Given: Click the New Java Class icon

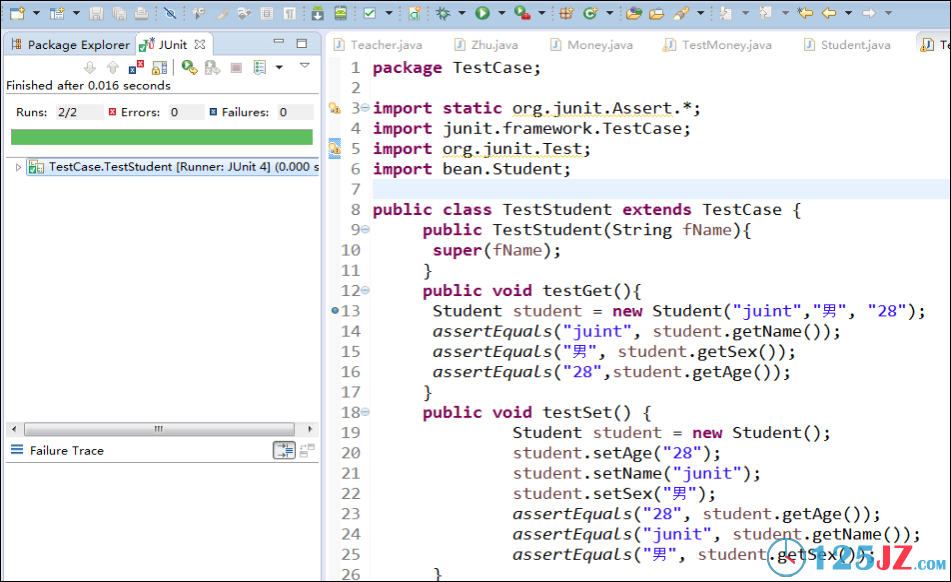Looking at the screenshot, I should tap(590, 13).
